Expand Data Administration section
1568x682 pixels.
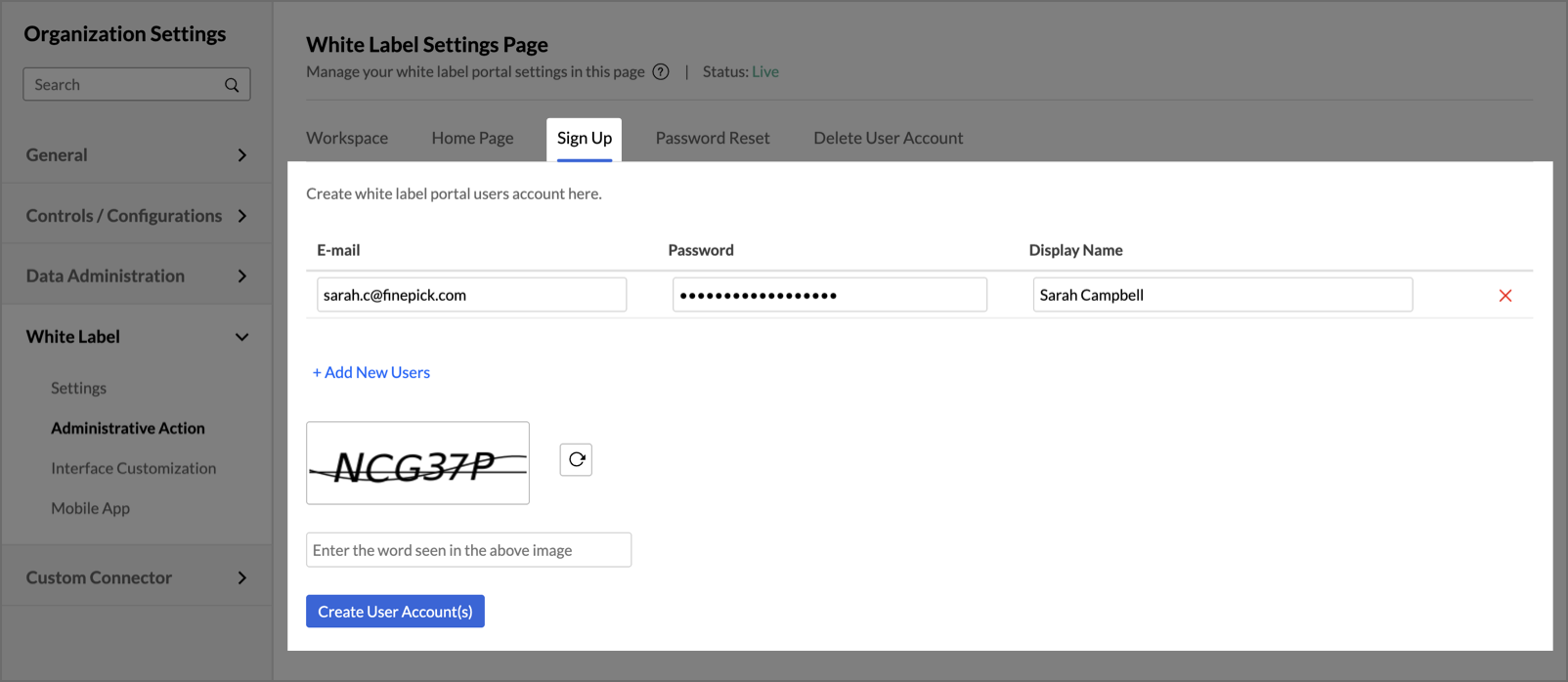click(137, 276)
